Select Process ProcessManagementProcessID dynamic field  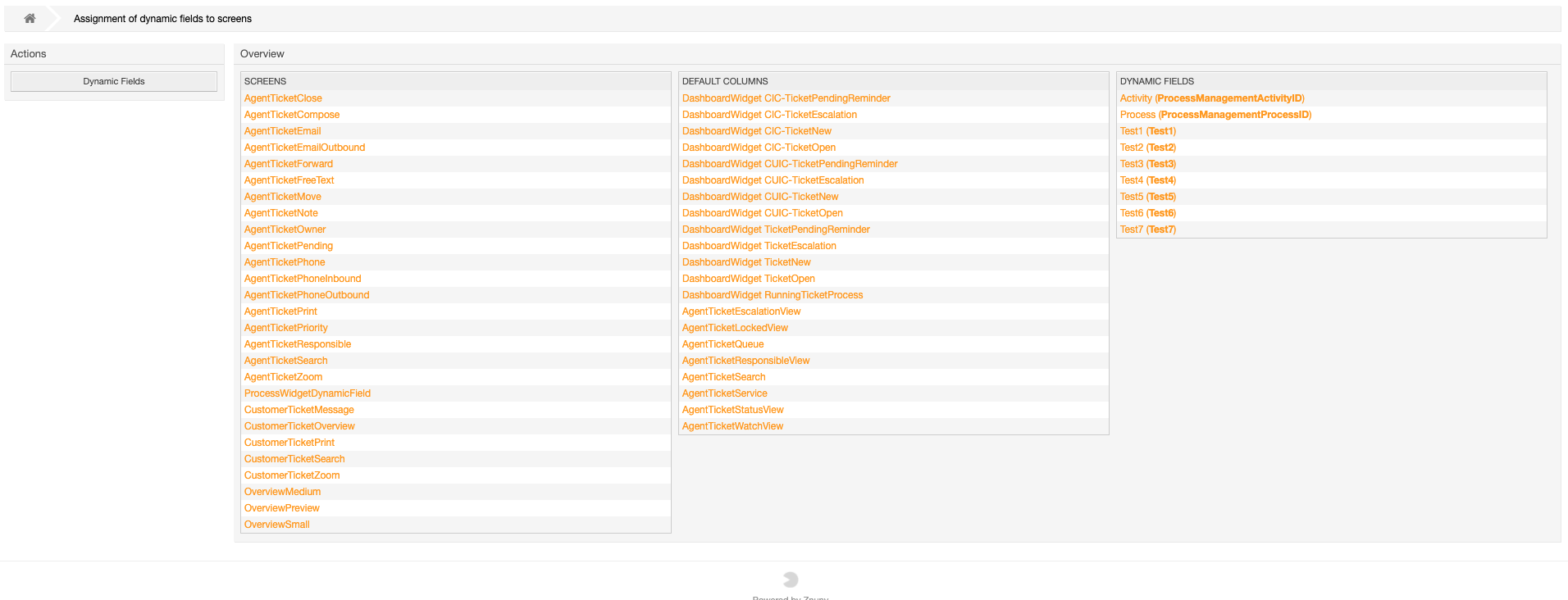click(x=1215, y=115)
